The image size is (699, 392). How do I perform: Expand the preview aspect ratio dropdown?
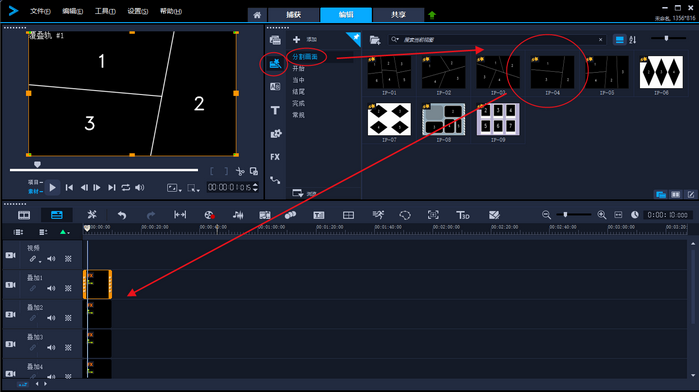174,188
